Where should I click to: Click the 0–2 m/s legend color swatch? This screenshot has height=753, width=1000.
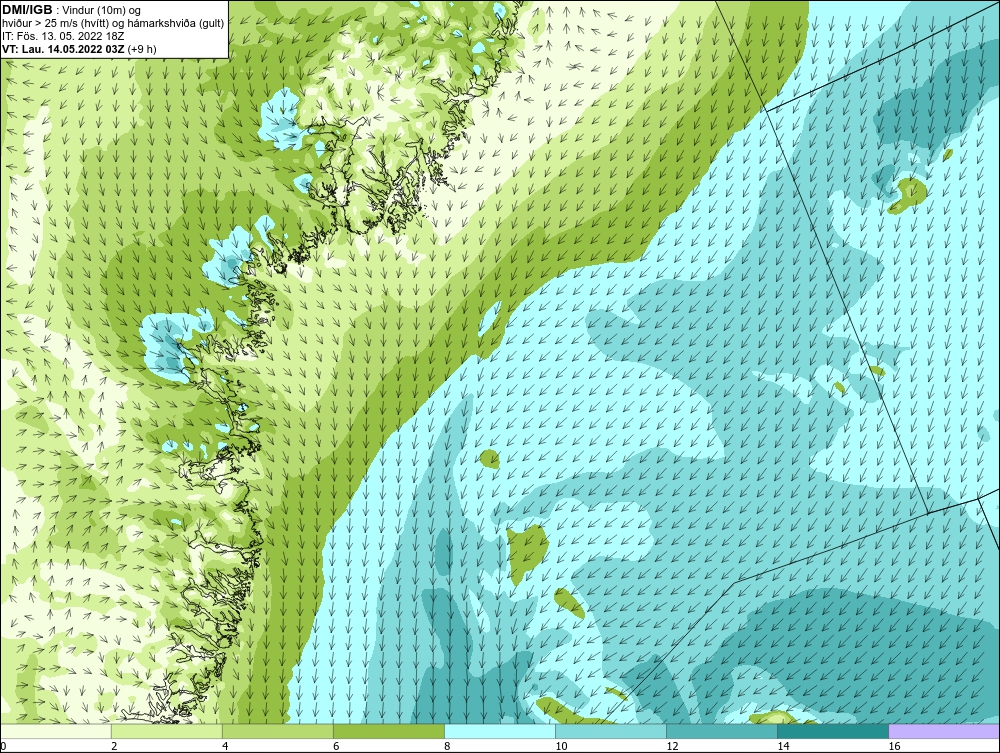[x=56, y=731]
